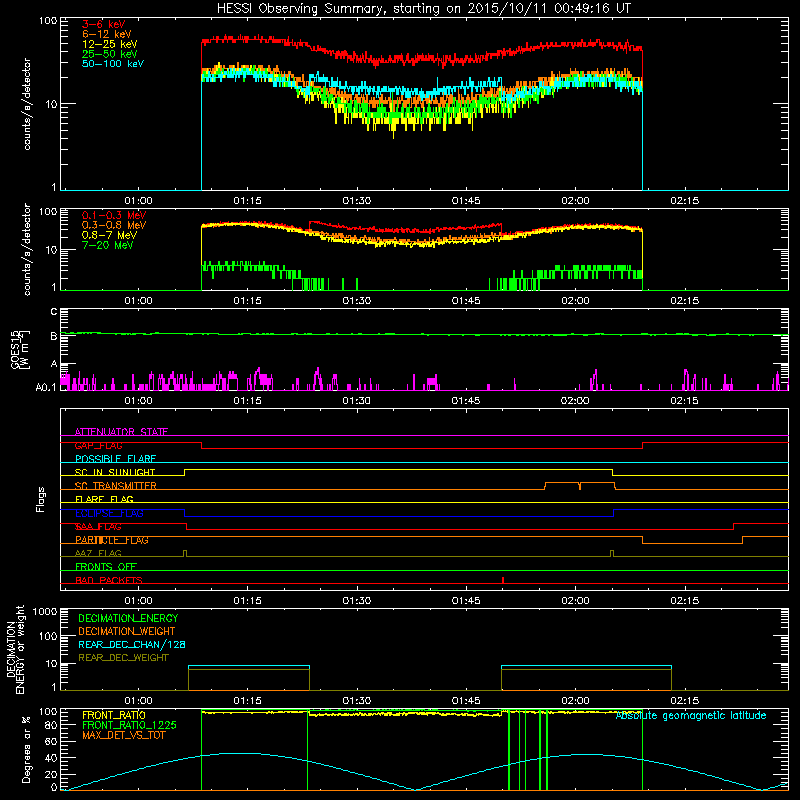Select the yellow 12-25 keV legend label
800x800 pixels.
click(x=109, y=44)
